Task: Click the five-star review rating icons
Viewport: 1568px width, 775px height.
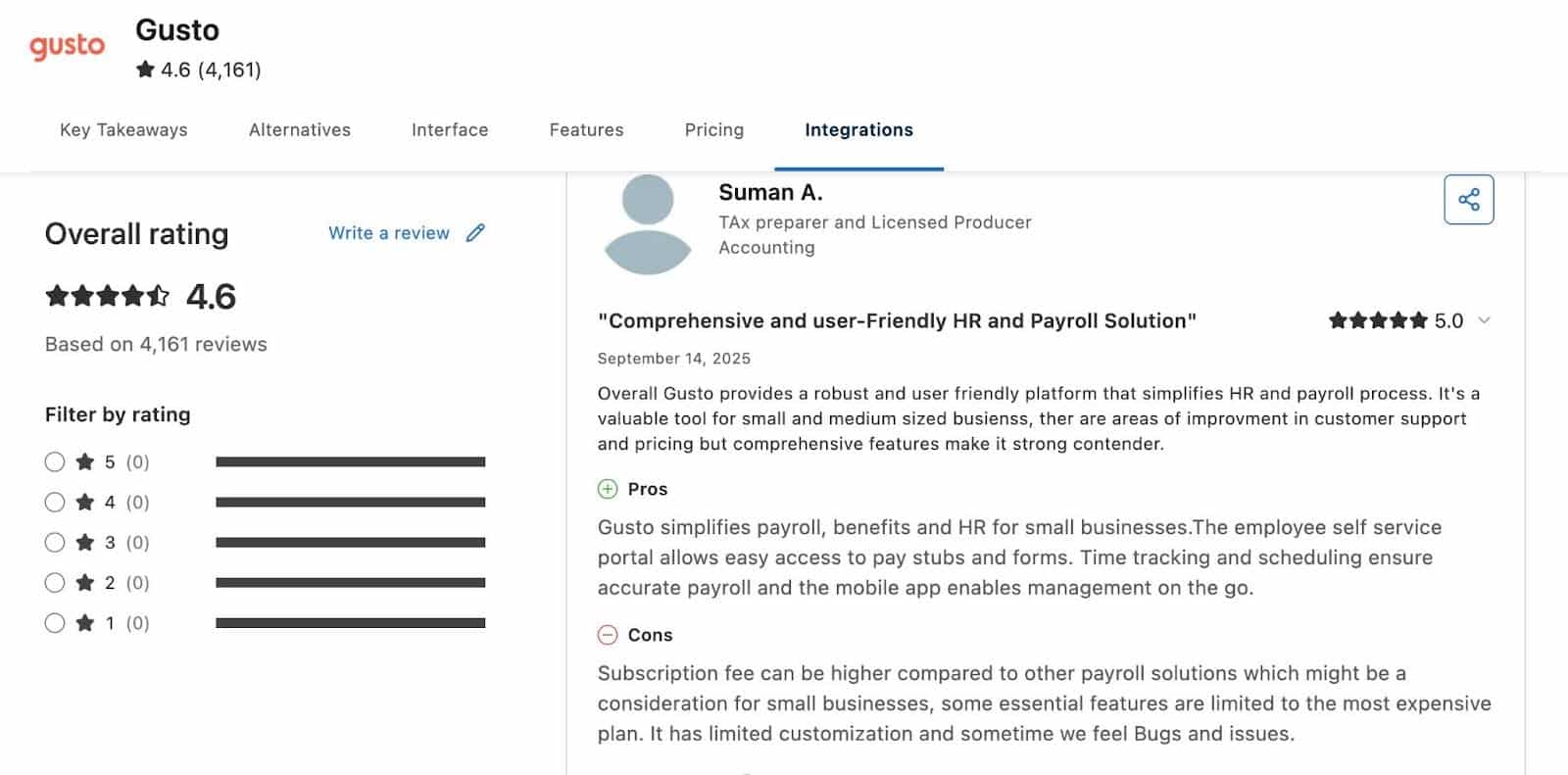Action: (1378, 320)
